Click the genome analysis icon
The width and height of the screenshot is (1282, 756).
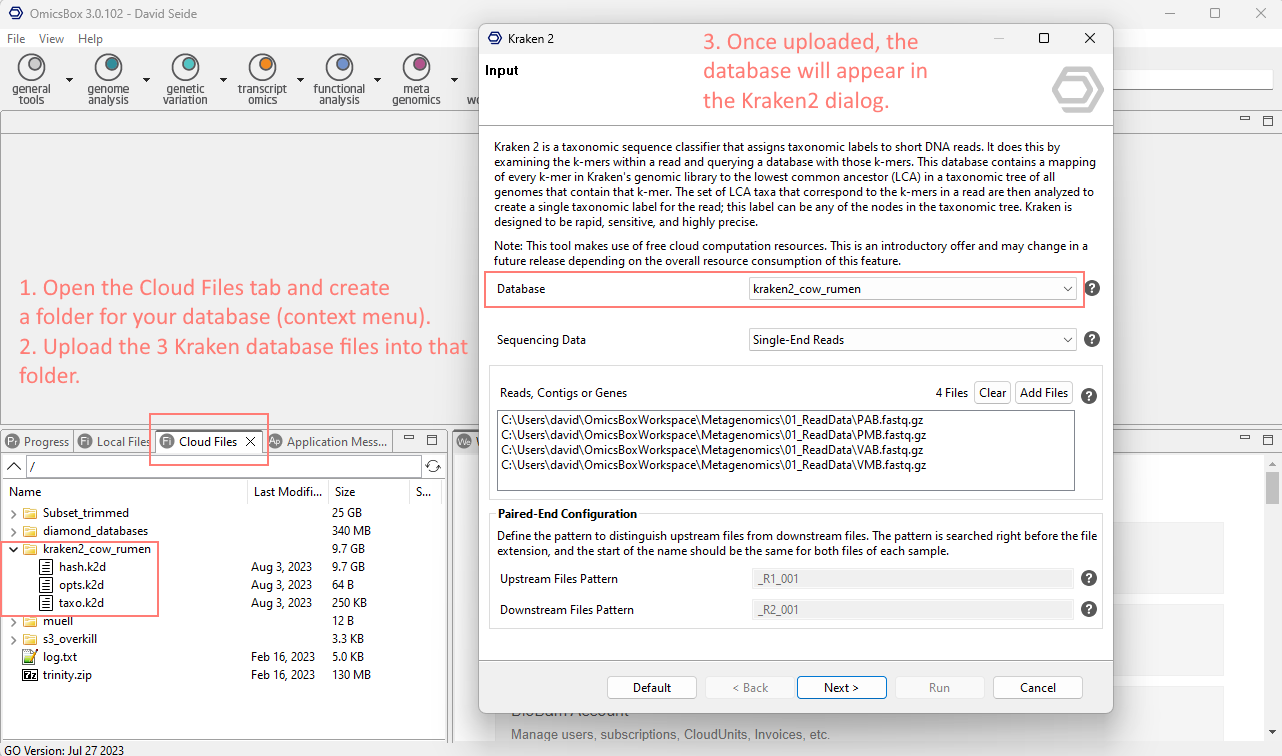tap(108, 68)
